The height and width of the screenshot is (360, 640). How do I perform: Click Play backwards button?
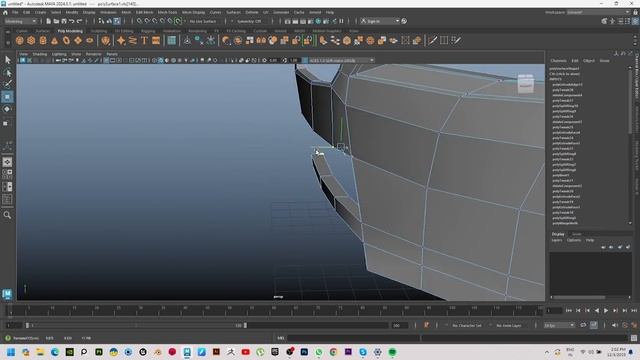coord(597,311)
